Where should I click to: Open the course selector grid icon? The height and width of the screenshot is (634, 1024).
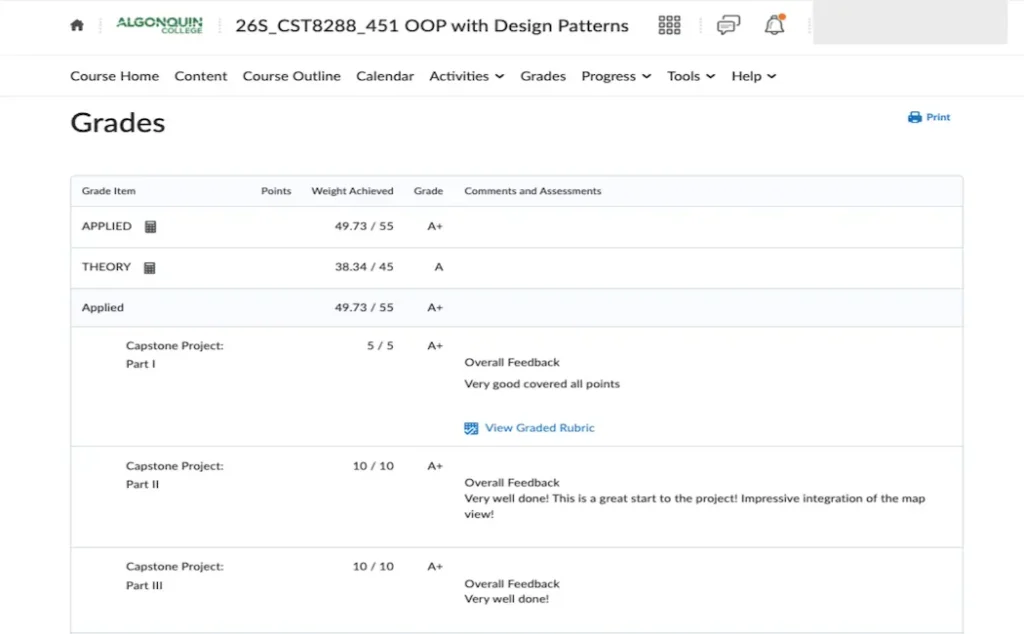669,25
